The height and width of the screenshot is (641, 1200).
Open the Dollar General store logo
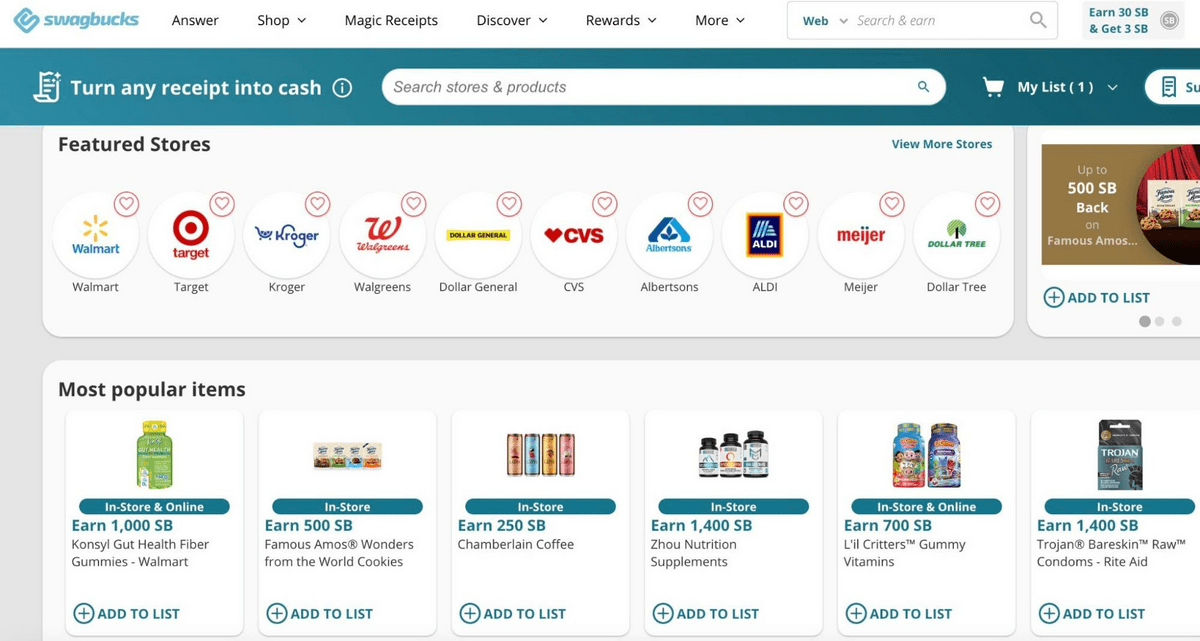tap(478, 236)
